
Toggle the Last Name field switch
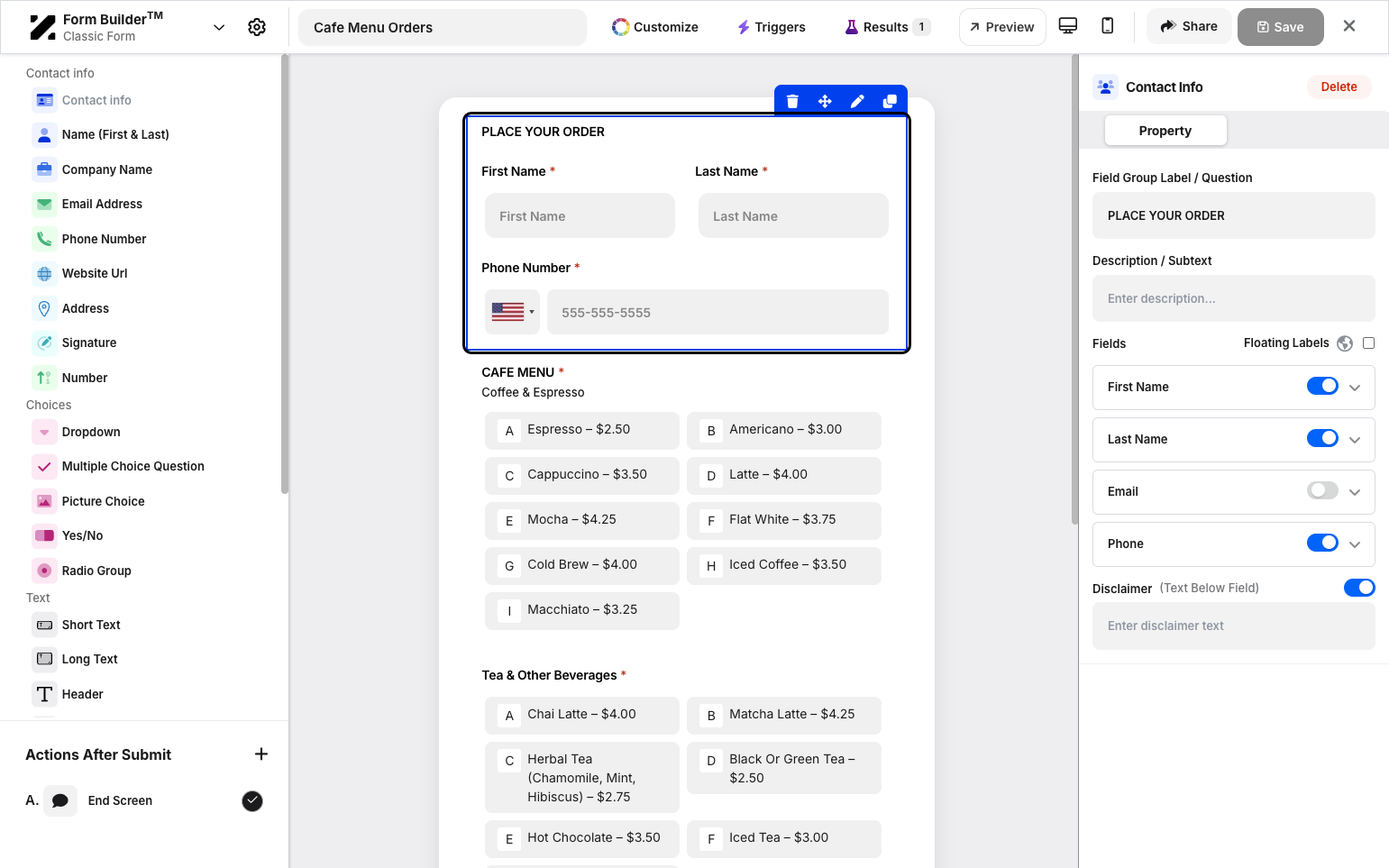point(1322,438)
